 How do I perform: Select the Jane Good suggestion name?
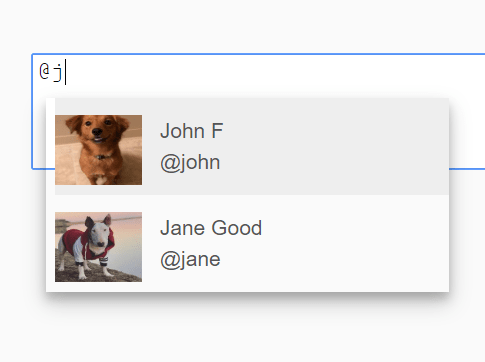point(211,228)
